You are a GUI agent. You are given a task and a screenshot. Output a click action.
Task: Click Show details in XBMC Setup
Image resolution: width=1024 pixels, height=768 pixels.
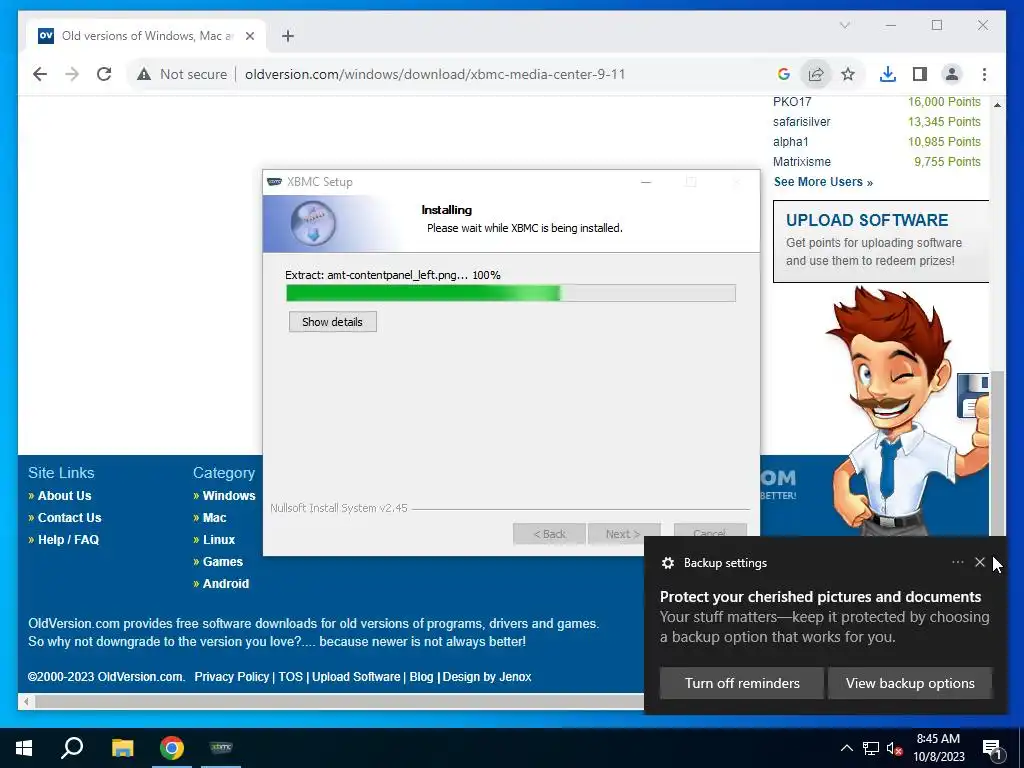coord(332,322)
